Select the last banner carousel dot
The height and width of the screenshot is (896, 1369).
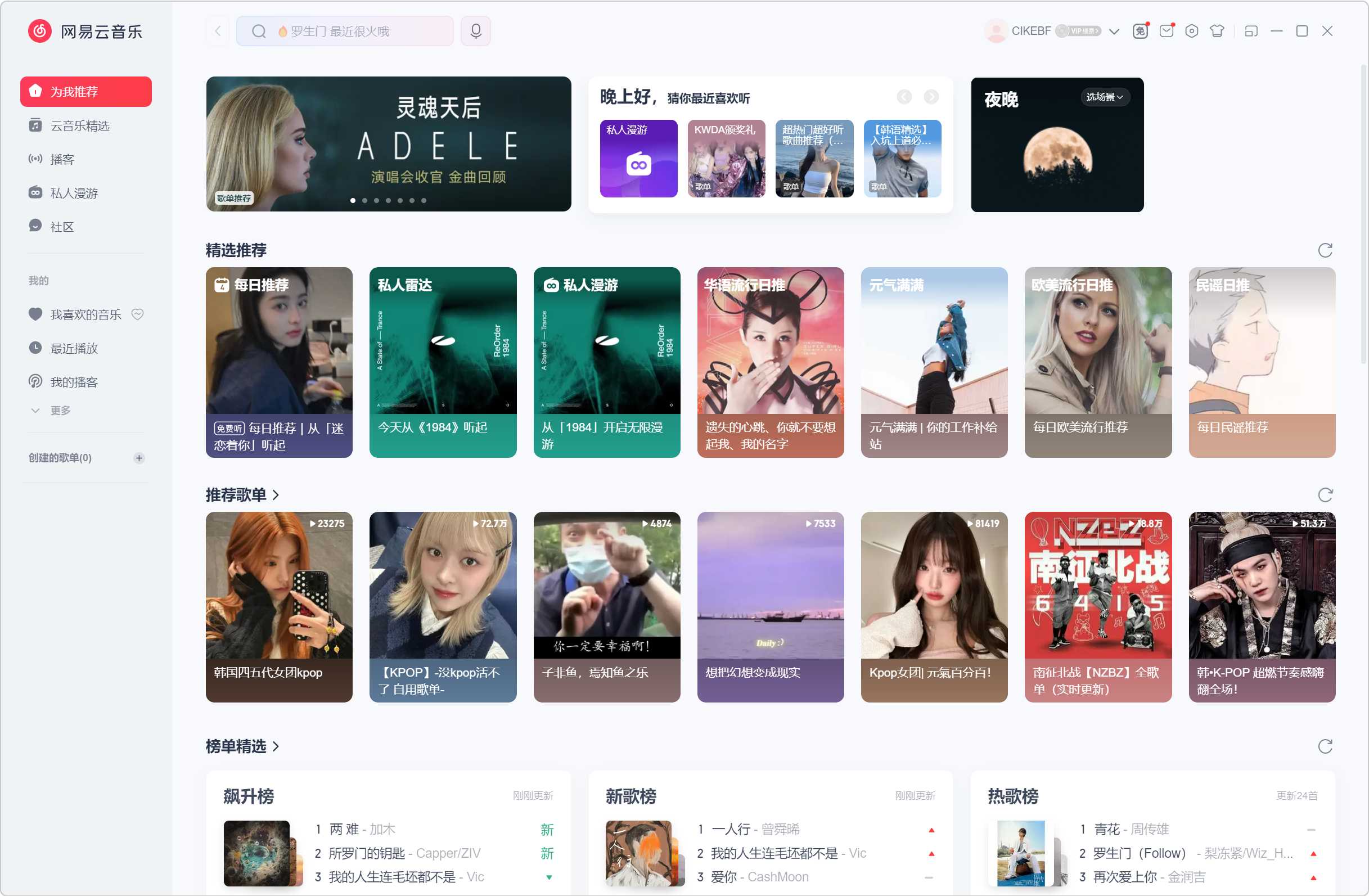424,200
